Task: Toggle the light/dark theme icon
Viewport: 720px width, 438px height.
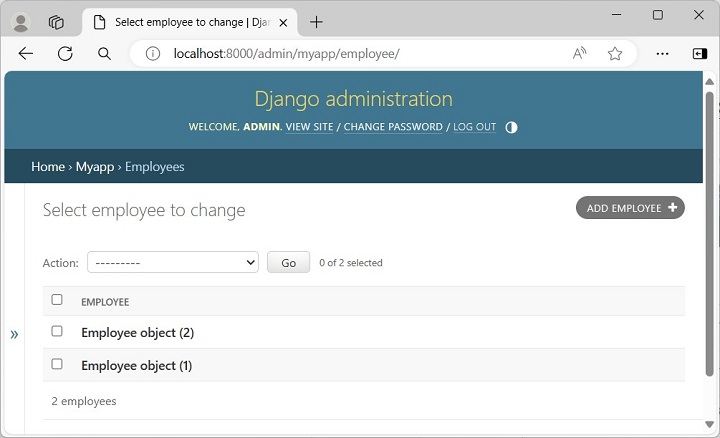Action: (511, 127)
